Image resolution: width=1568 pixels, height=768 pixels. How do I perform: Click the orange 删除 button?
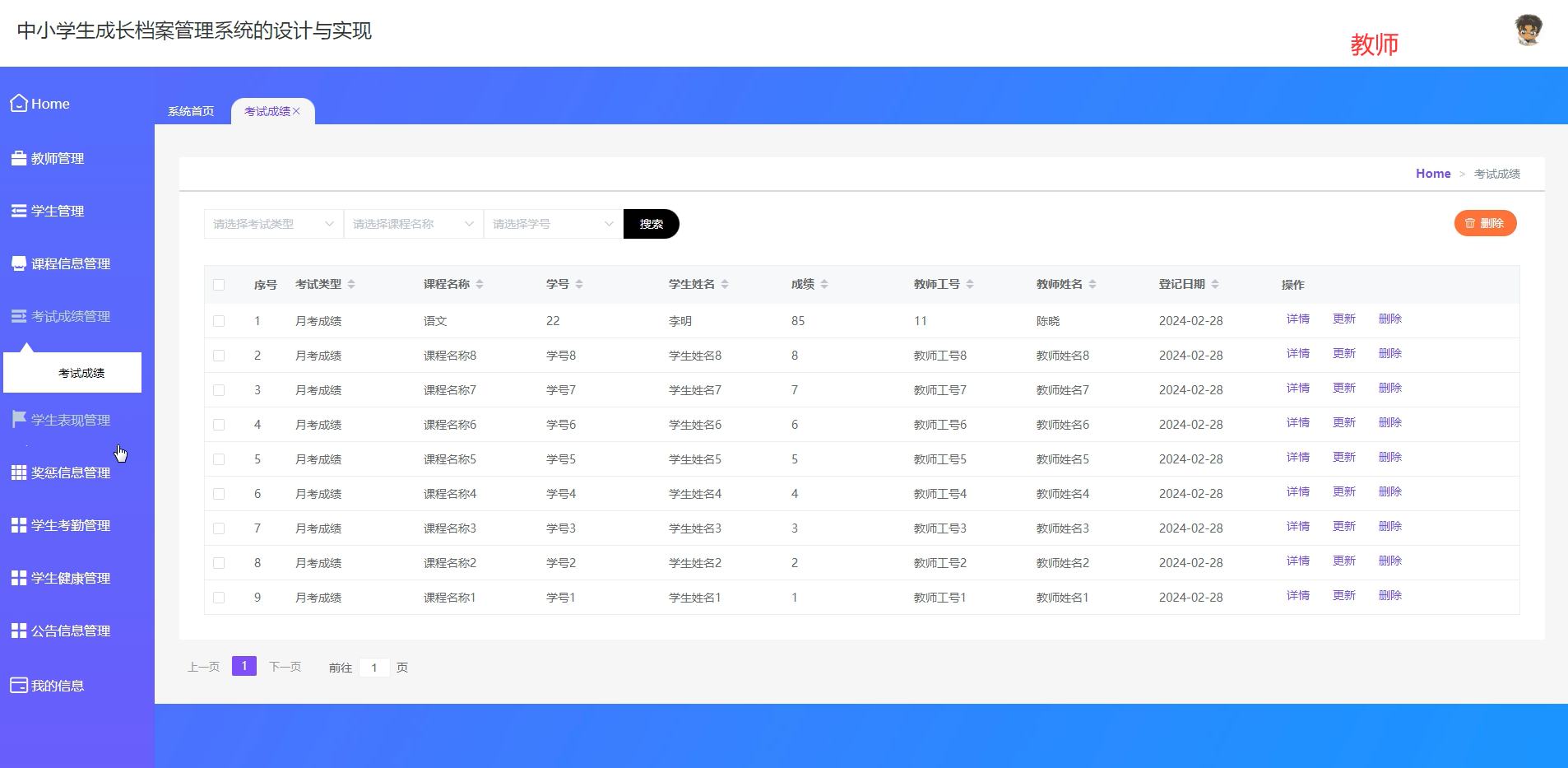point(1485,223)
